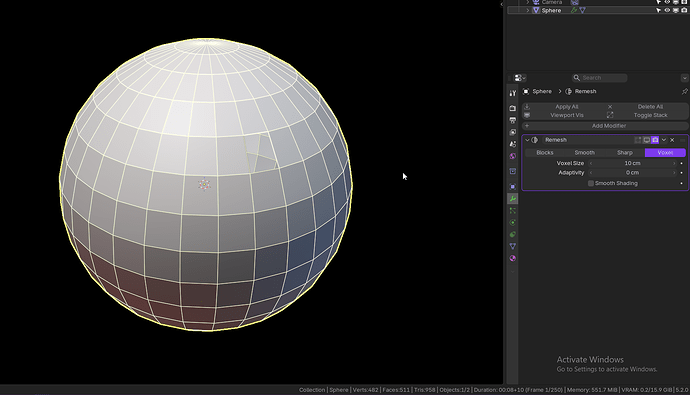690x395 pixels.
Task: Open the Object Data mesh tab
Action: pyautogui.click(x=513, y=246)
